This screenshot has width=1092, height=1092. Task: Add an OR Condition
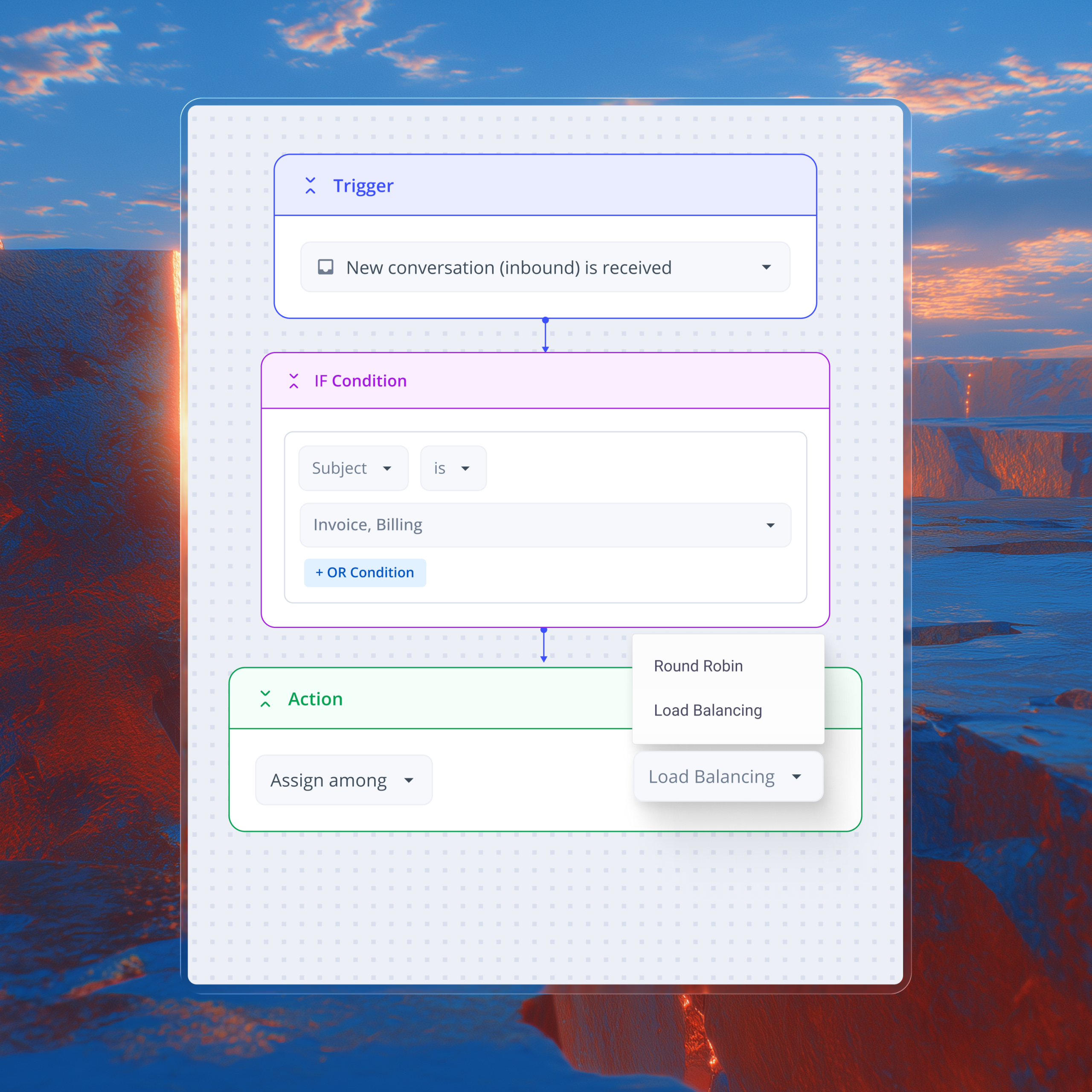365,572
